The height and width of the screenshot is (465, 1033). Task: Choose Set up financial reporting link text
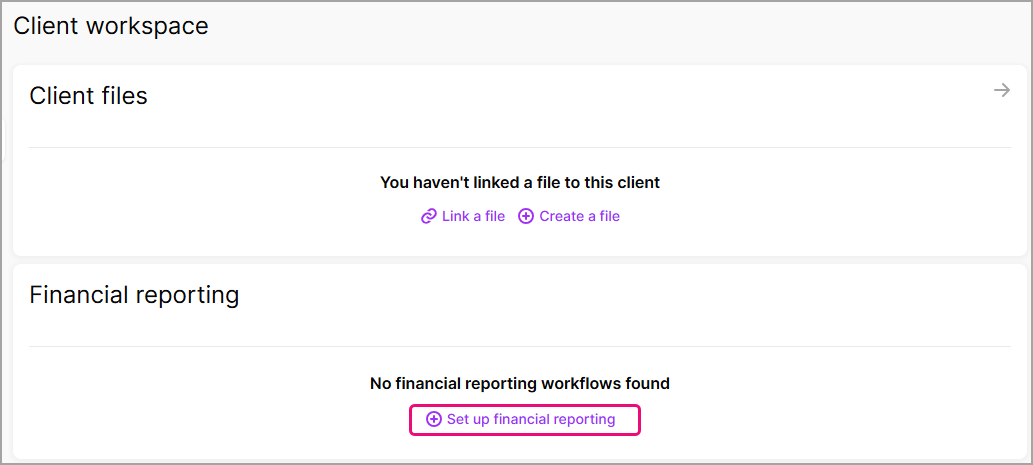(x=531, y=419)
